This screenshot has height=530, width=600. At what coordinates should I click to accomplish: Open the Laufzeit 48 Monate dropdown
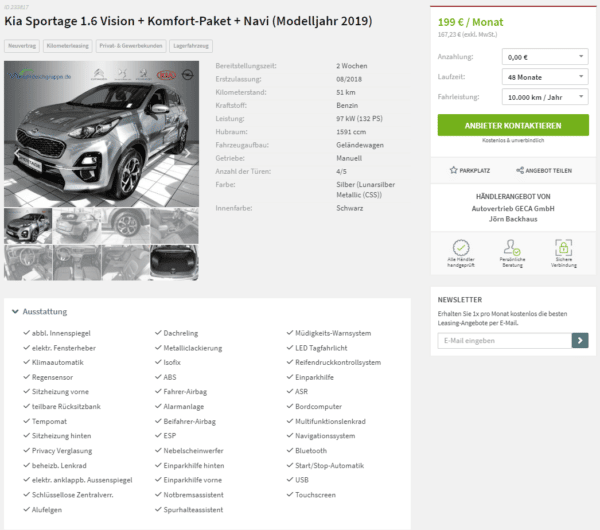pos(545,77)
